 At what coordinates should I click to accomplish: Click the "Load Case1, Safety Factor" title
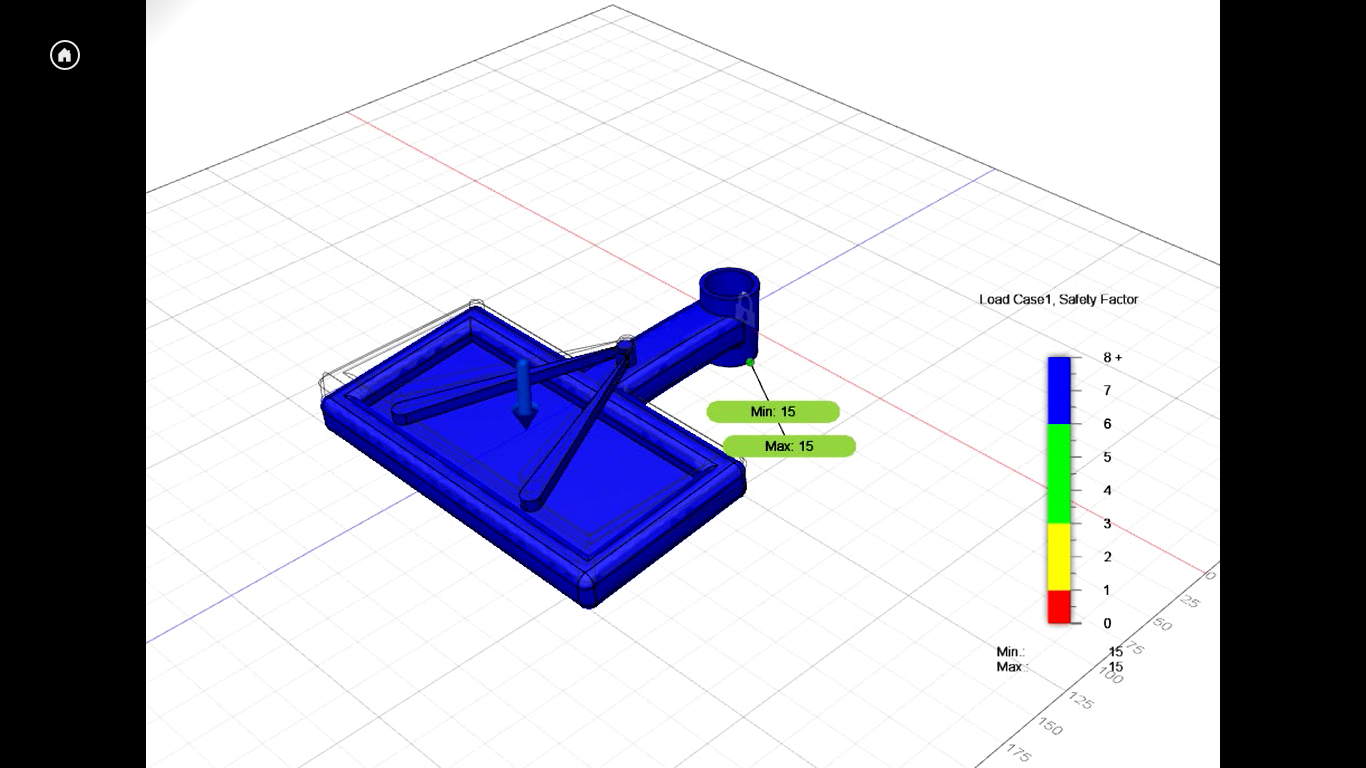[x=1059, y=299]
